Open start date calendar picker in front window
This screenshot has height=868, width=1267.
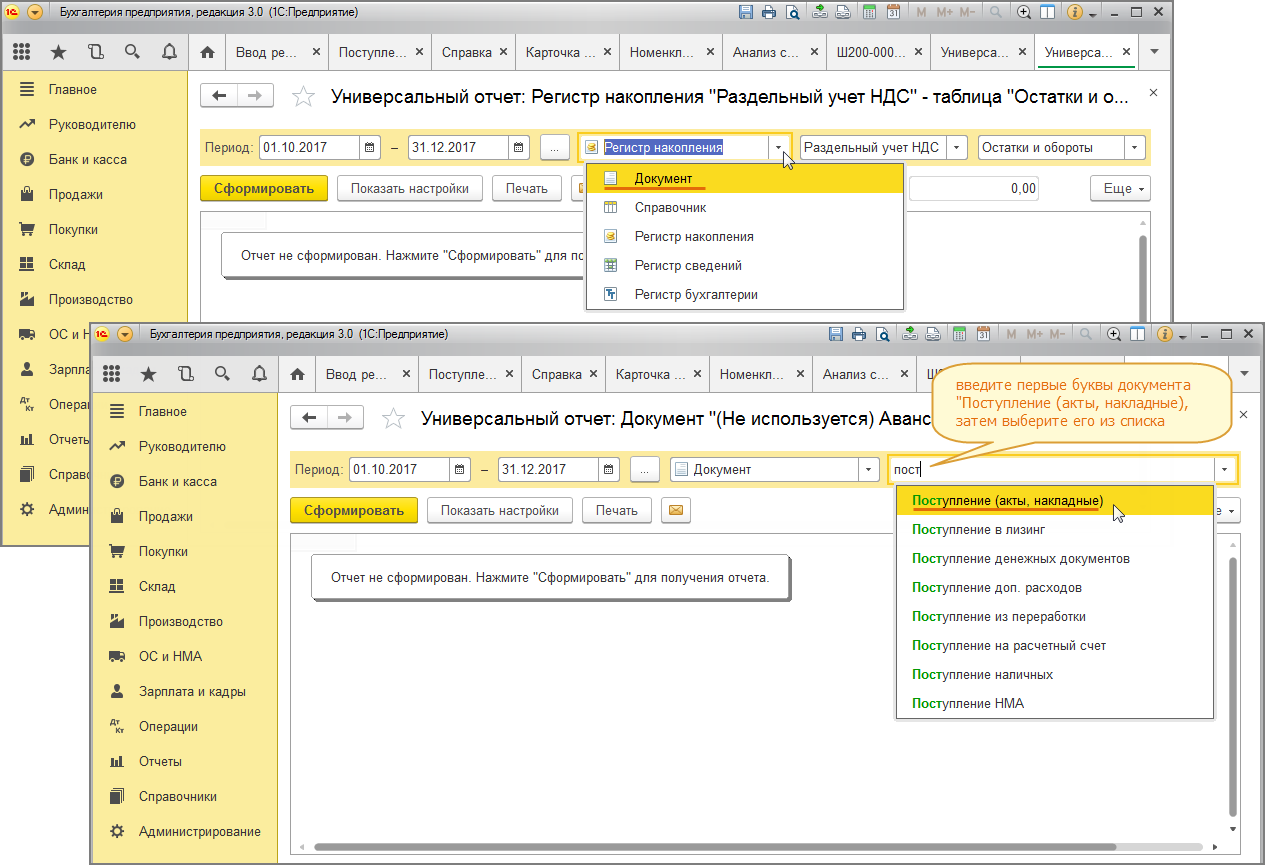pos(460,469)
